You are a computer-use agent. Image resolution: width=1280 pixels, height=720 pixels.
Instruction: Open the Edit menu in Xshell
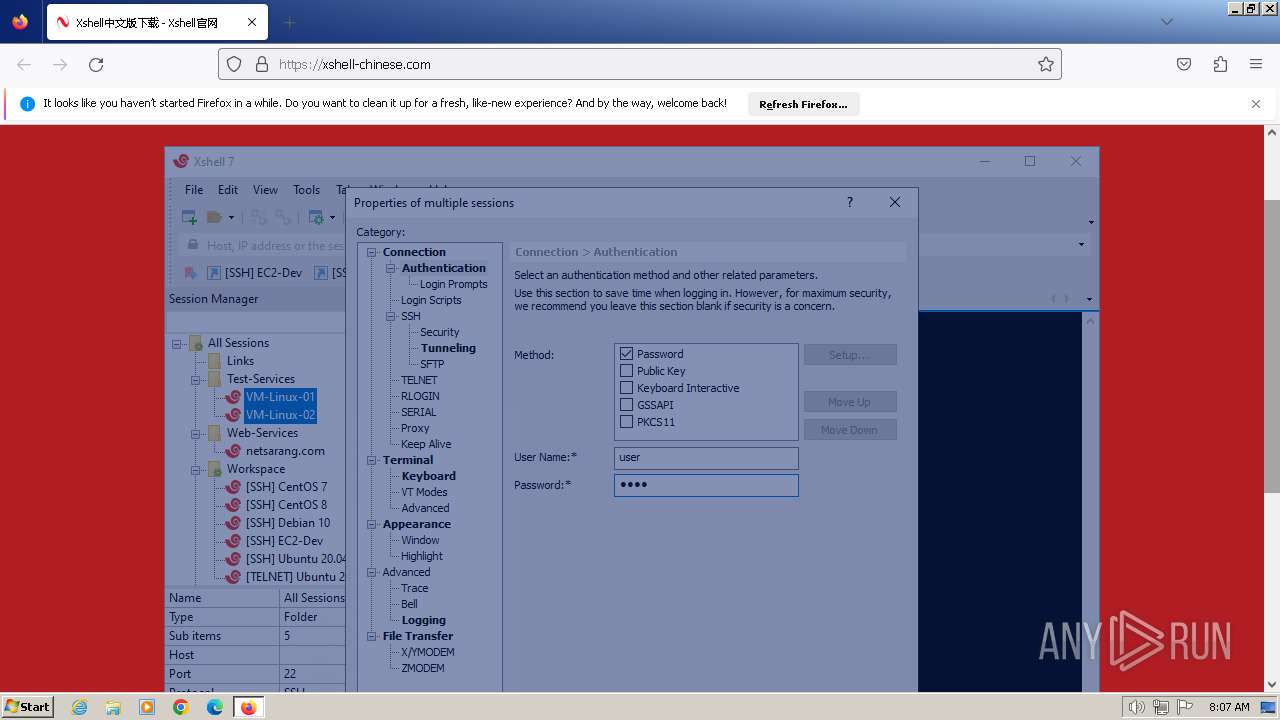tap(228, 190)
